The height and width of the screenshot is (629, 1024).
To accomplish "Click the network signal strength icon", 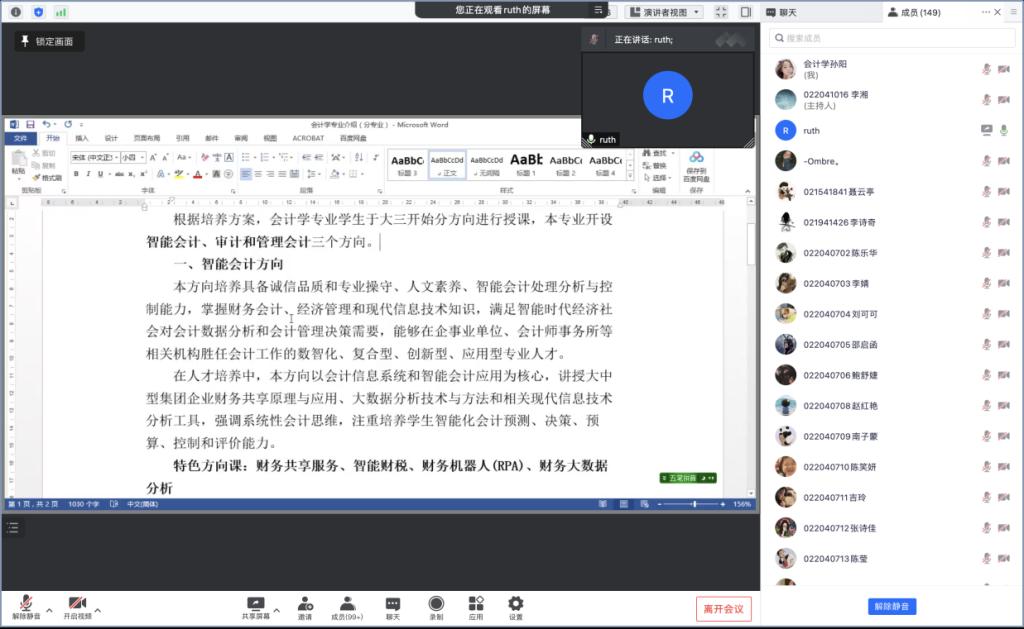I will pyautogui.click(x=61, y=12).
